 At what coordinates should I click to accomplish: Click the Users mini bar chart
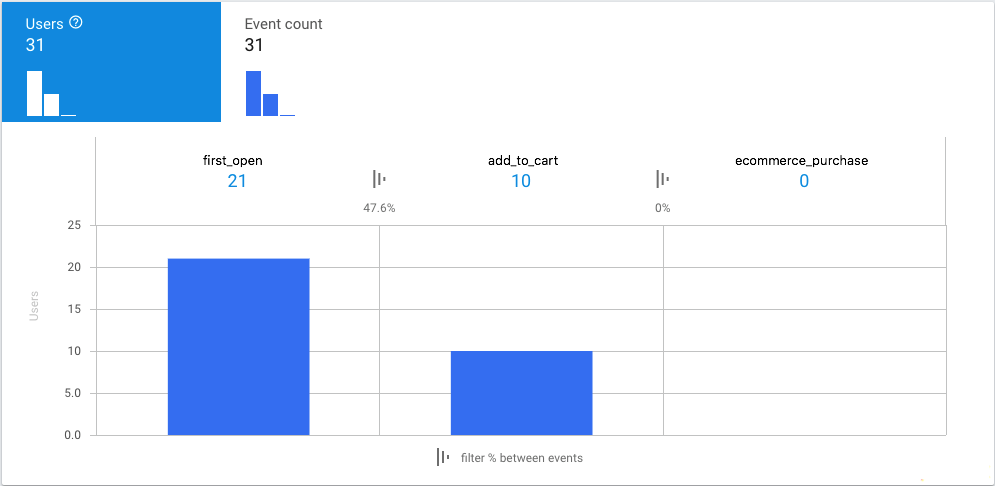tap(51, 94)
